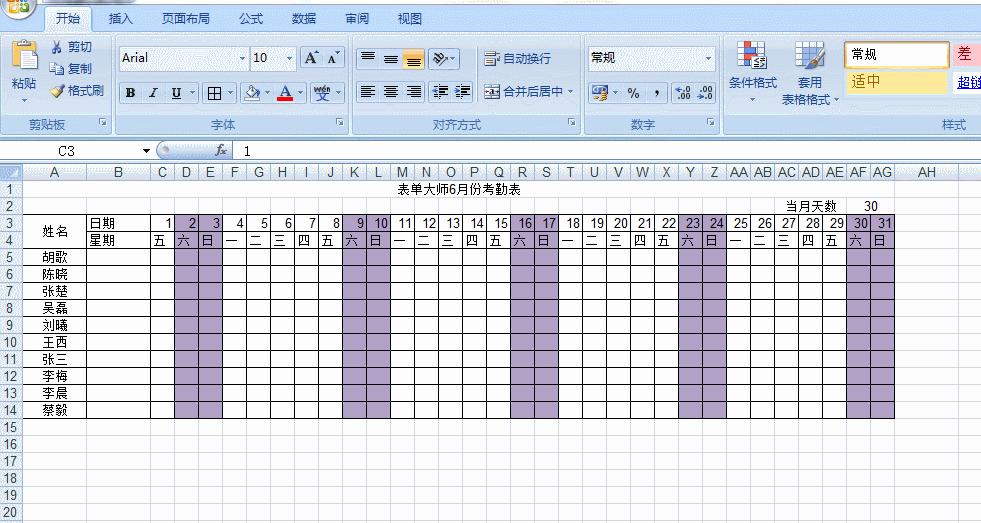The width and height of the screenshot is (981, 523).
Task: Toggle bold formatting B
Action: 130,93
